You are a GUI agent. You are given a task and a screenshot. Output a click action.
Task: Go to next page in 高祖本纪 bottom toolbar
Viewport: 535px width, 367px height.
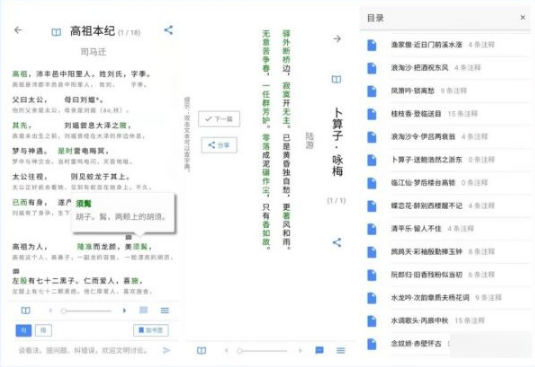tap(124, 310)
